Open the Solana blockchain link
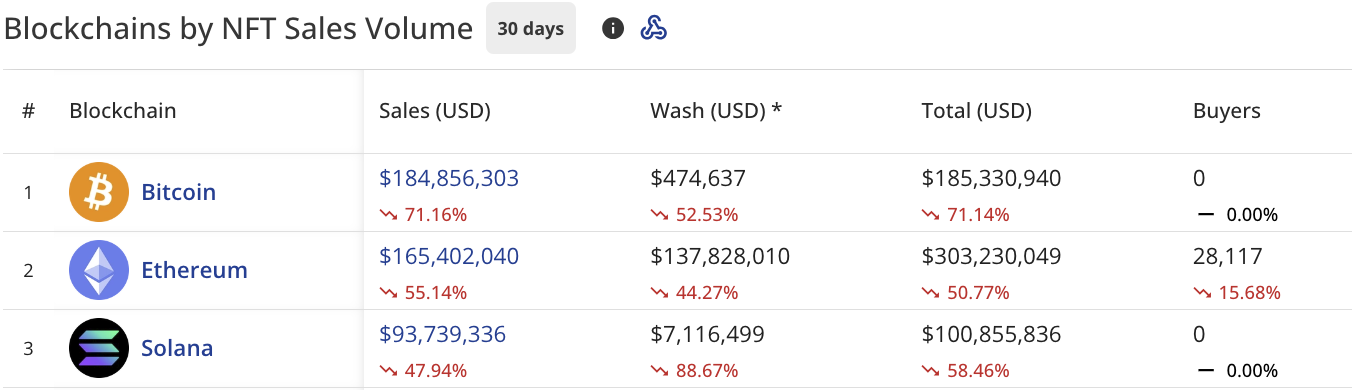The width and height of the screenshot is (1360, 390). pos(177,348)
